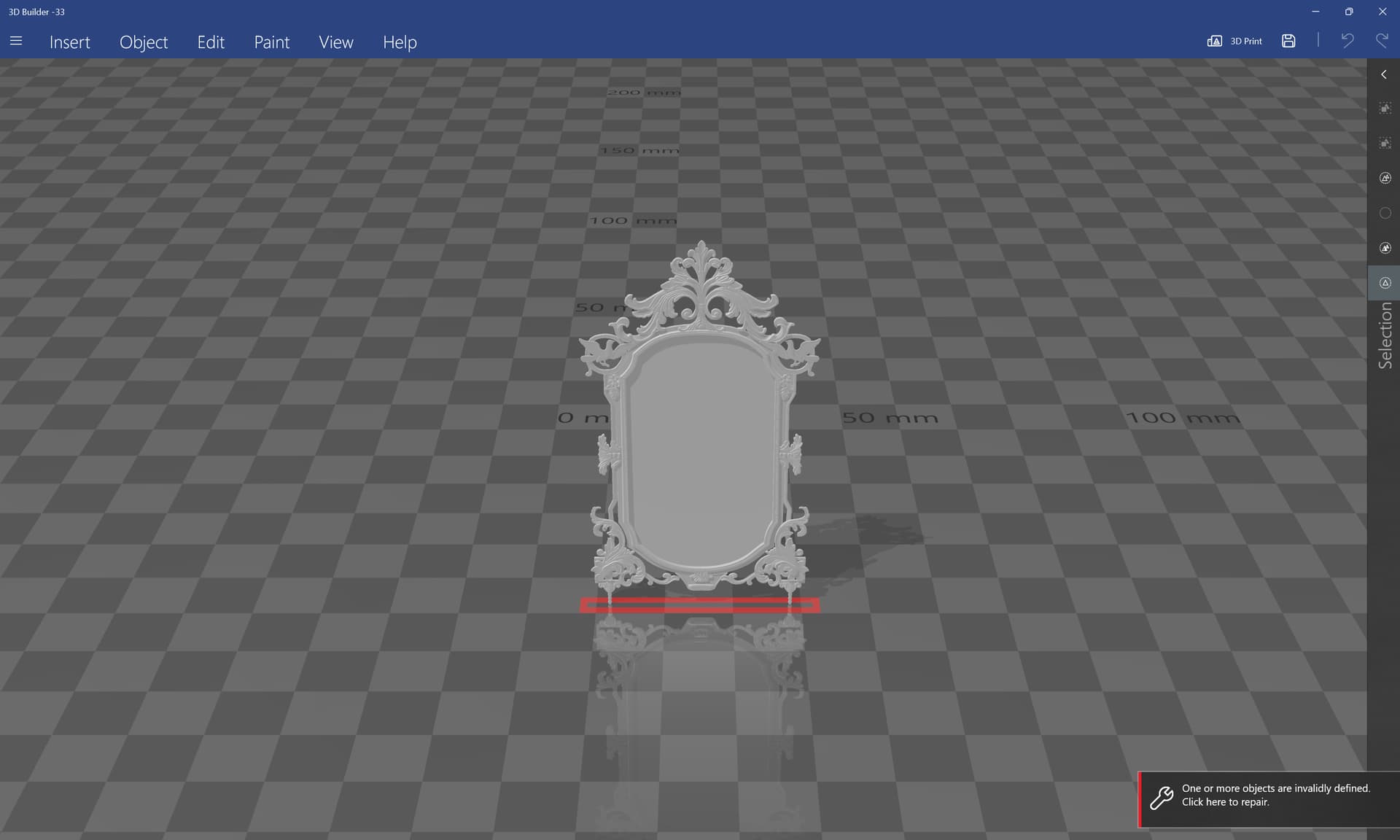1400x840 pixels.
Task: Open the Paint menu
Action: 272,42
